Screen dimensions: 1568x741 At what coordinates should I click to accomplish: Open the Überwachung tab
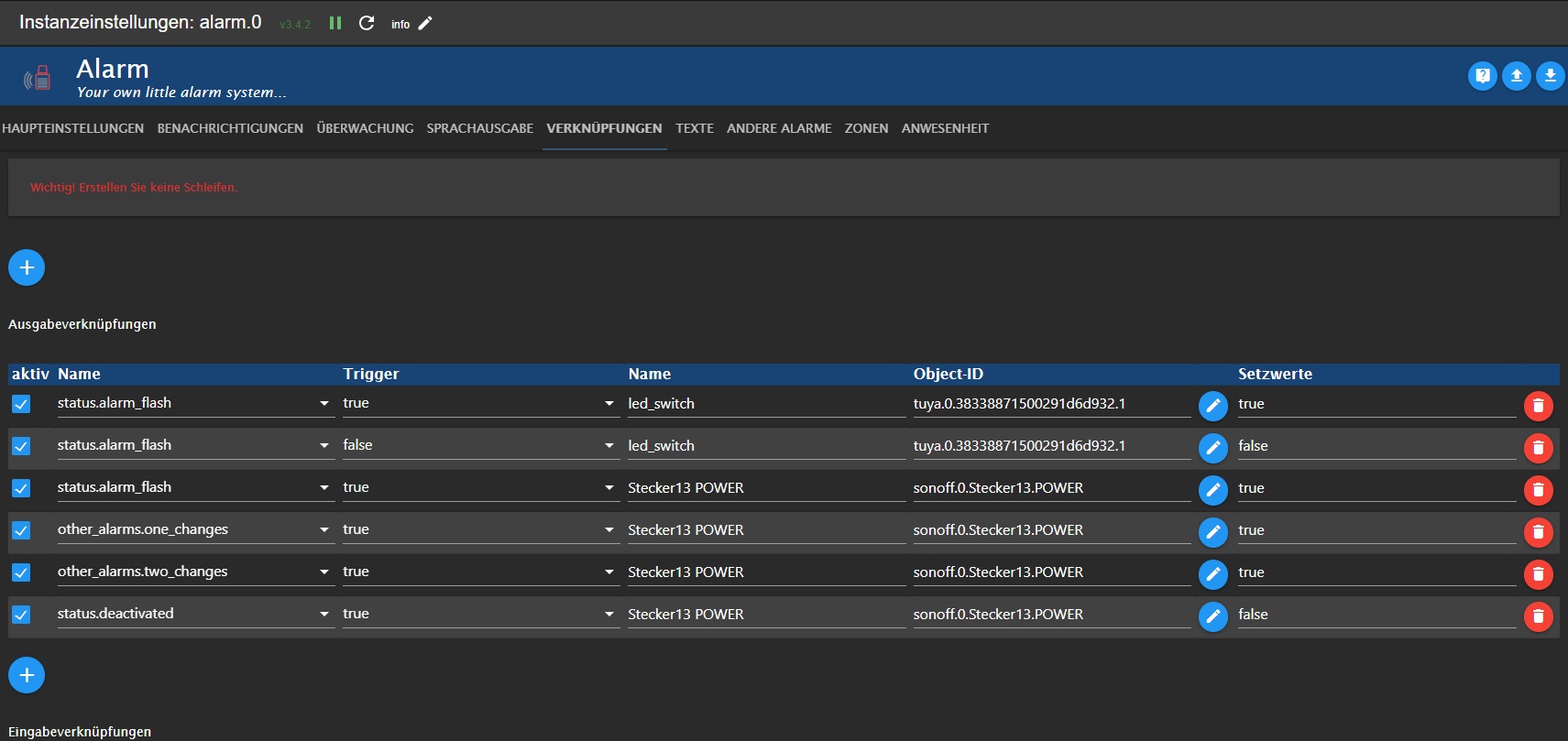tap(365, 128)
